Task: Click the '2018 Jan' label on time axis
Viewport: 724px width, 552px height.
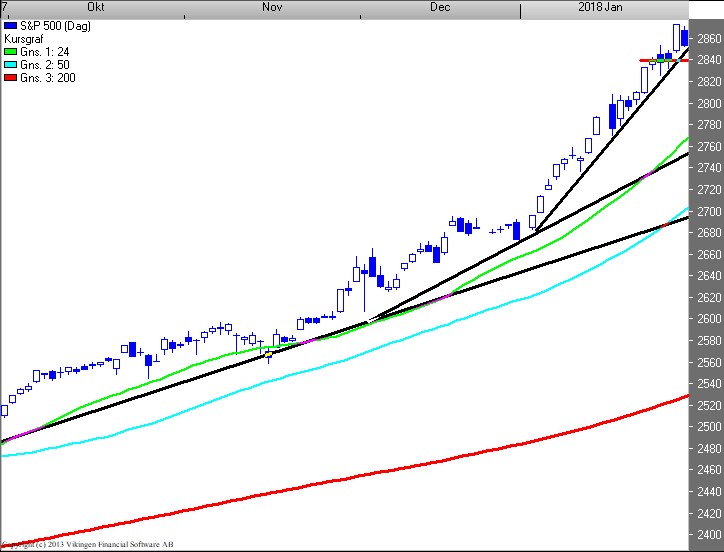Action: tap(600, 7)
